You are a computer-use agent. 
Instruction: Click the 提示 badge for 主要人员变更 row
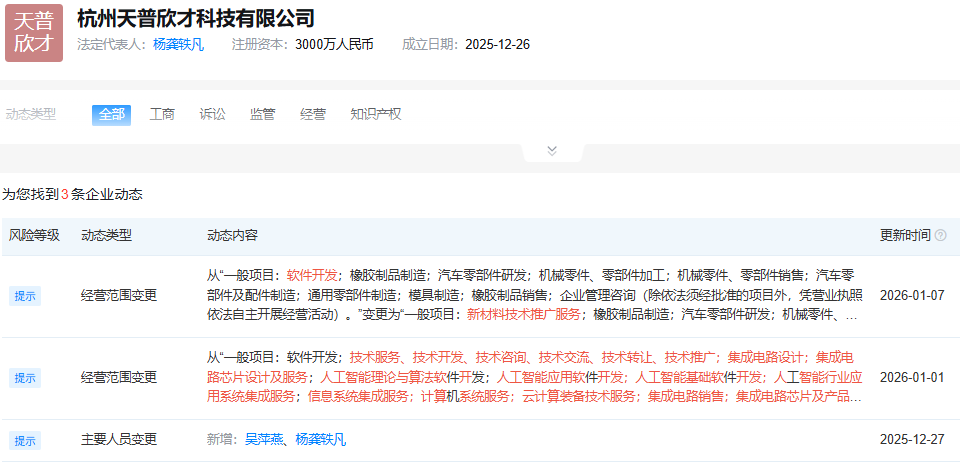click(x=24, y=440)
